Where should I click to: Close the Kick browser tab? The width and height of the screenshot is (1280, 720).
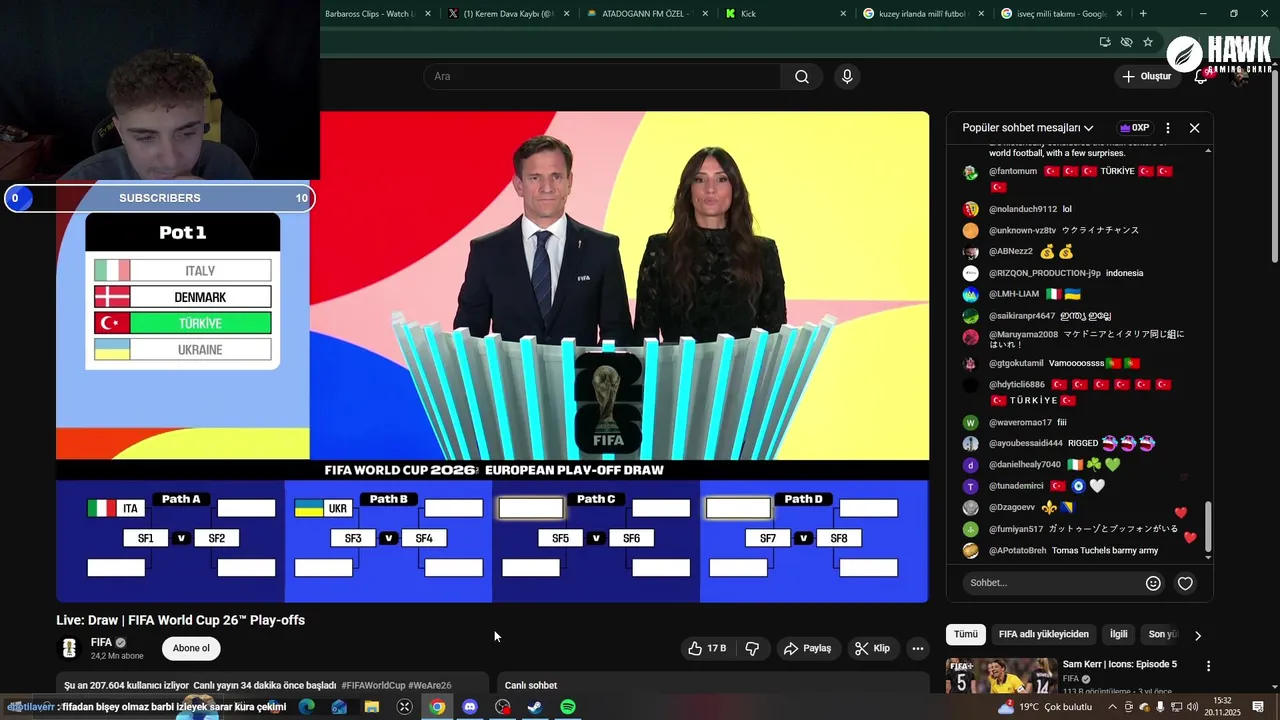tap(842, 14)
